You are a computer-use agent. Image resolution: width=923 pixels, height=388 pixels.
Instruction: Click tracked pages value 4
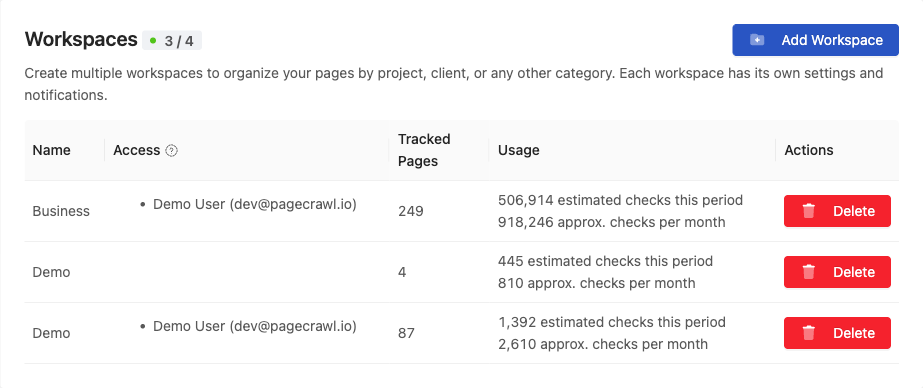402,273
